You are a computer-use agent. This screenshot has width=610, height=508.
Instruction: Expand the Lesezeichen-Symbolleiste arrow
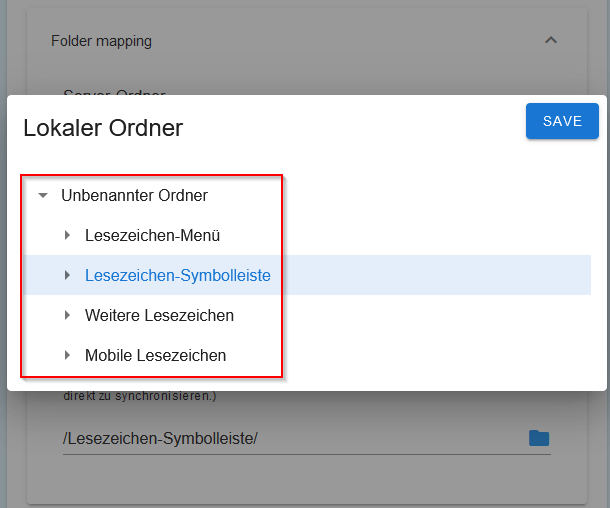click(67, 275)
